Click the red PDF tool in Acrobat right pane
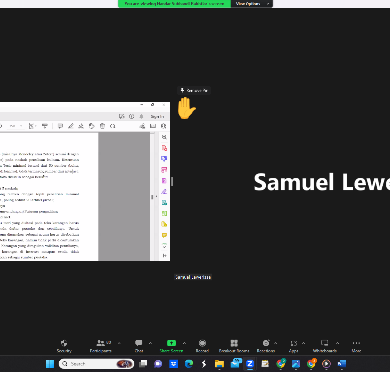 [164, 148]
